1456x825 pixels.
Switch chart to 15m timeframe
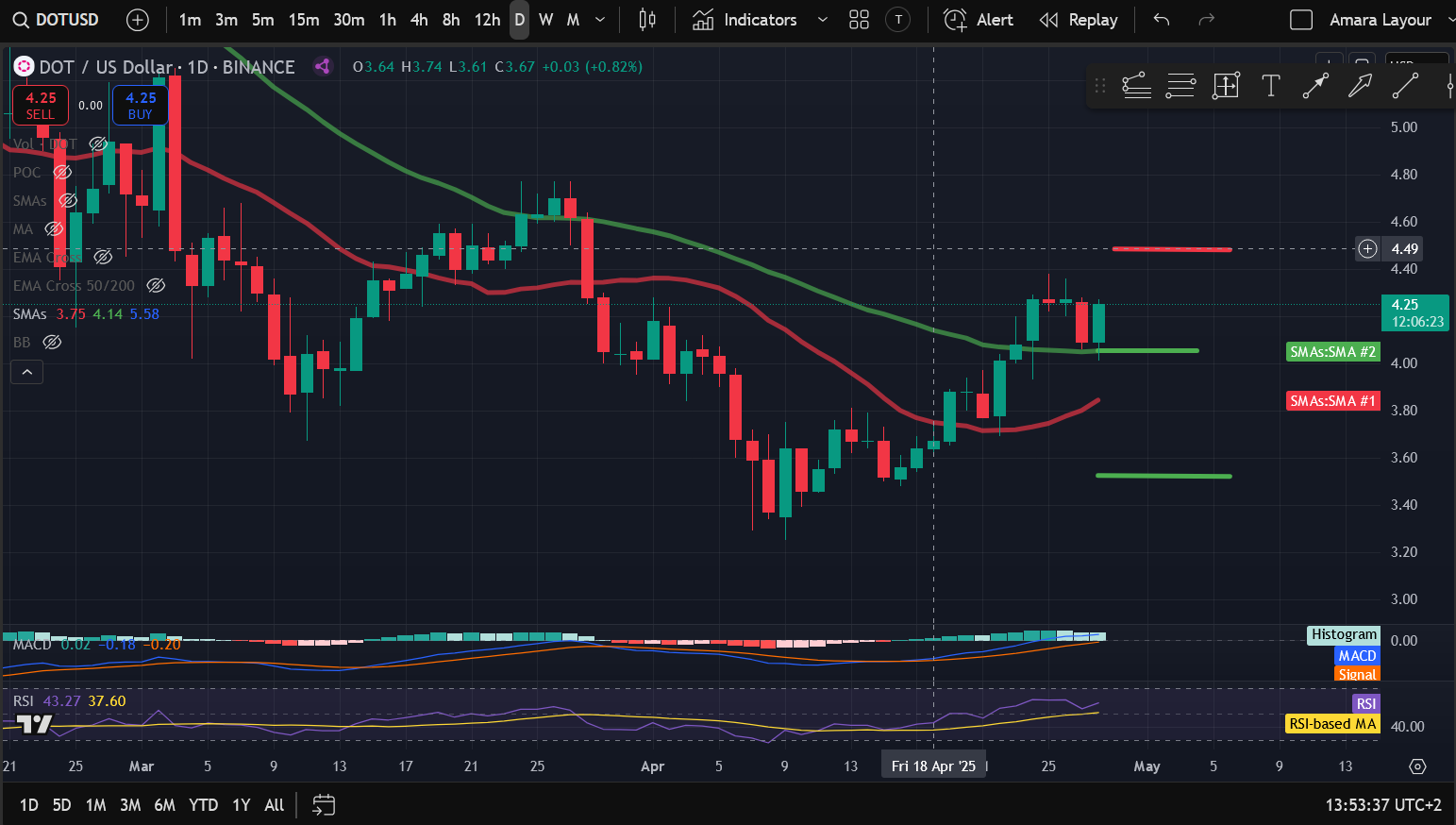(304, 20)
